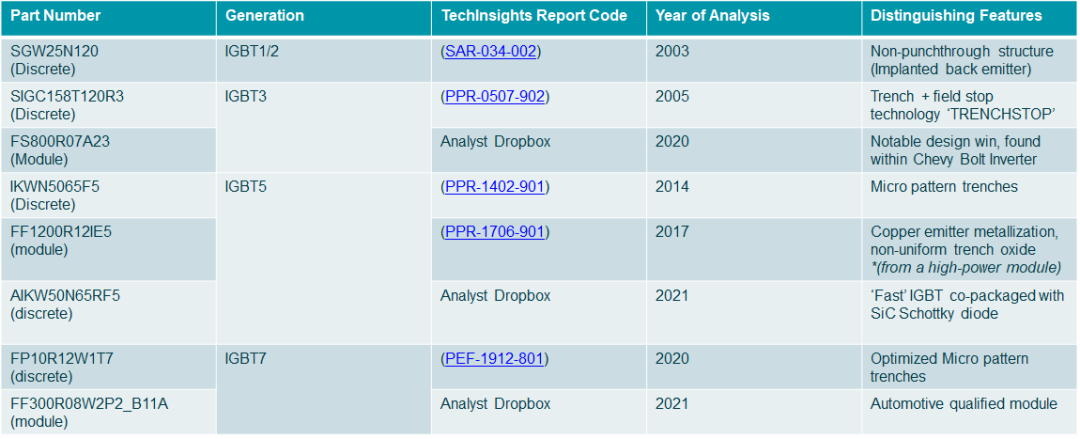Image resolution: width=1080 pixels, height=439 pixels.
Task: Follow the PPR-1402-901 report link
Action: [495, 186]
